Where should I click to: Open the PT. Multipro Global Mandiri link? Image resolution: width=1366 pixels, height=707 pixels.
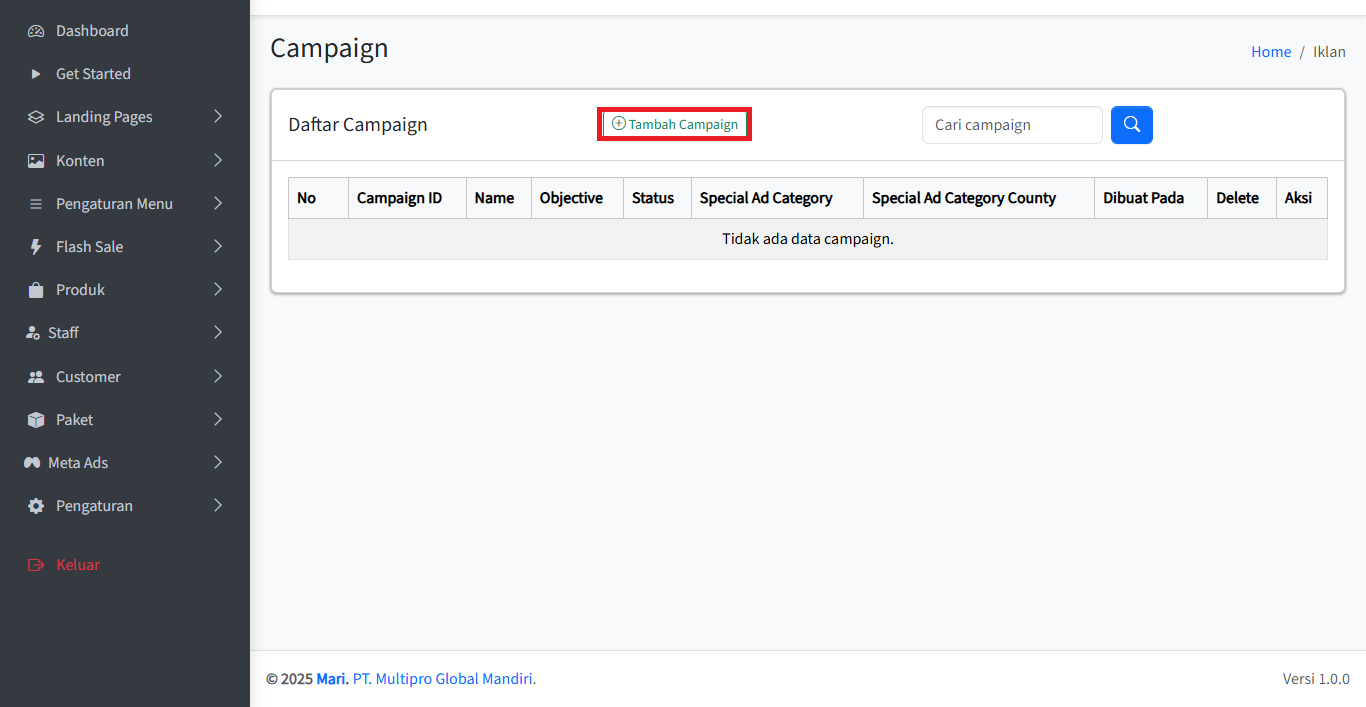(x=443, y=679)
